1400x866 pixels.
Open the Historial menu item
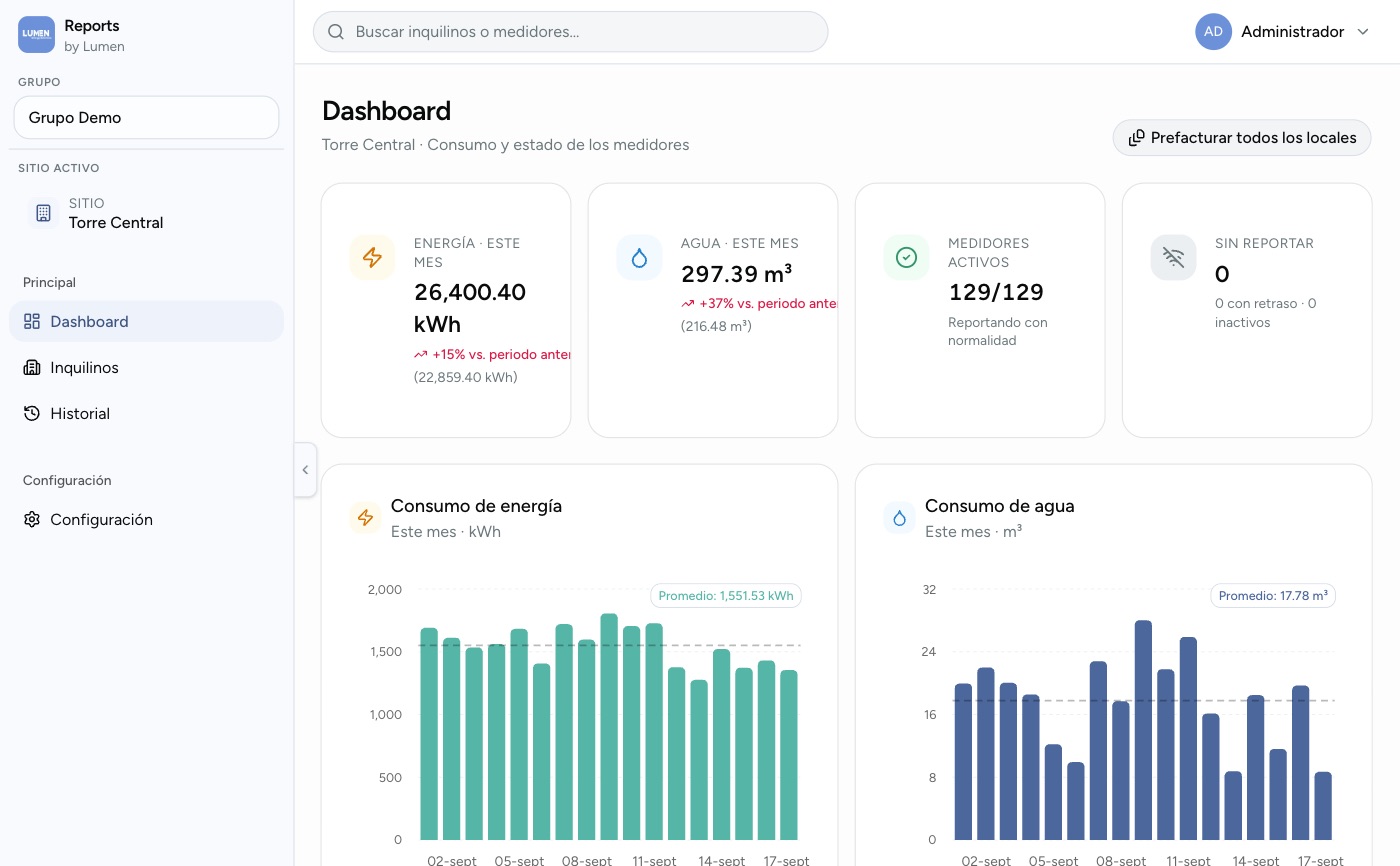pos(146,414)
